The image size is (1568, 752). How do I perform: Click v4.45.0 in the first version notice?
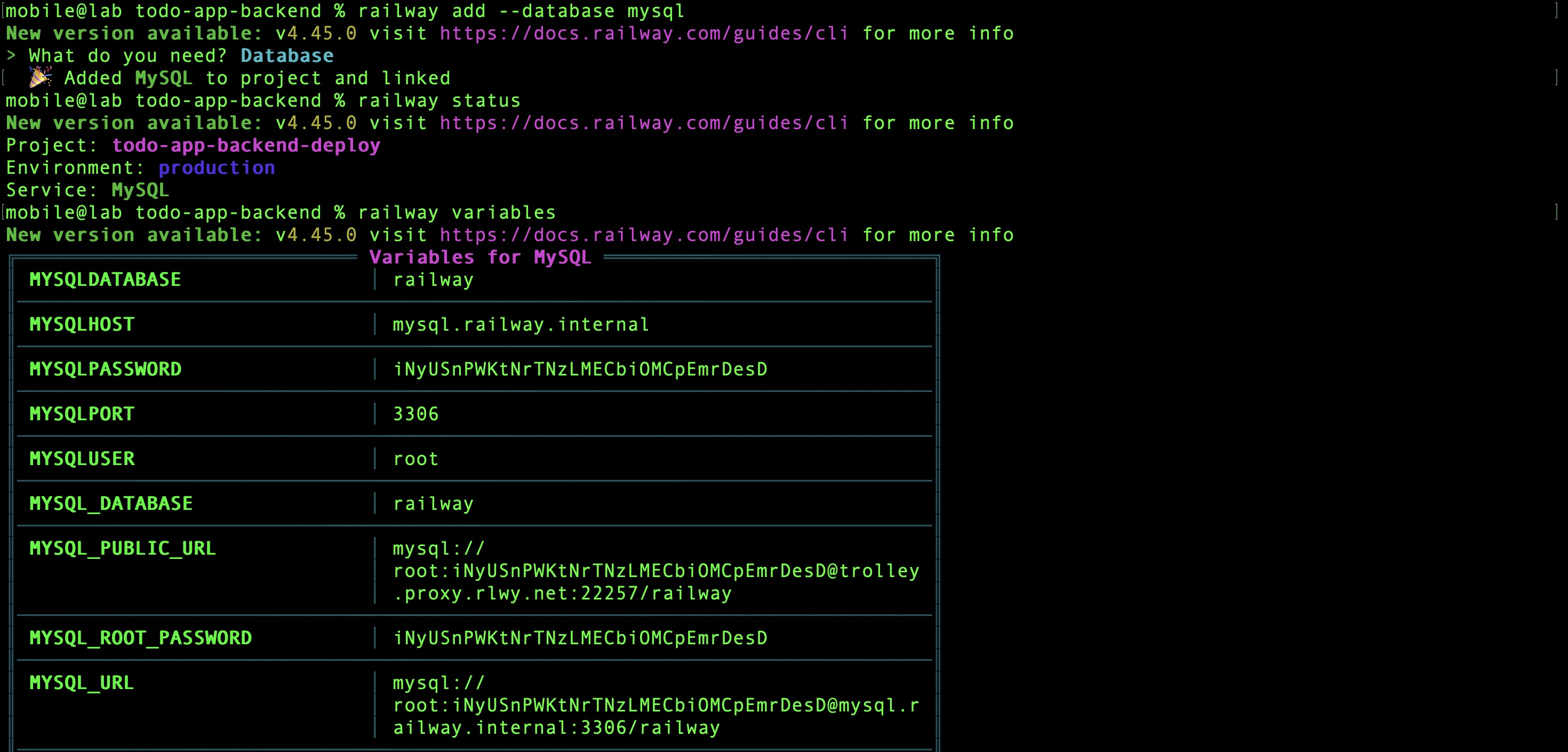pyautogui.click(x=316, y=34)
